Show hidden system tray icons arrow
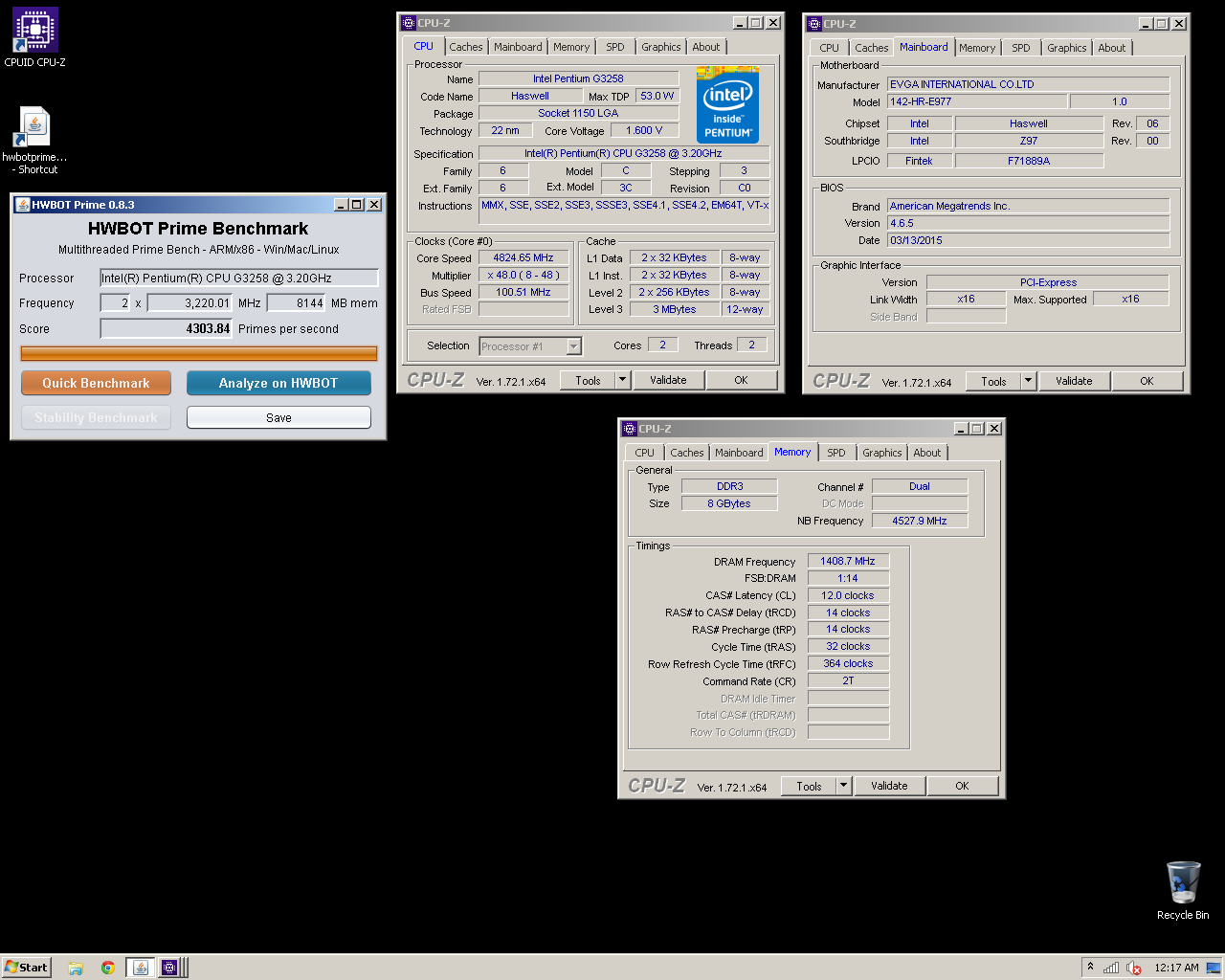1225x980 pixels. (1090, 967)
